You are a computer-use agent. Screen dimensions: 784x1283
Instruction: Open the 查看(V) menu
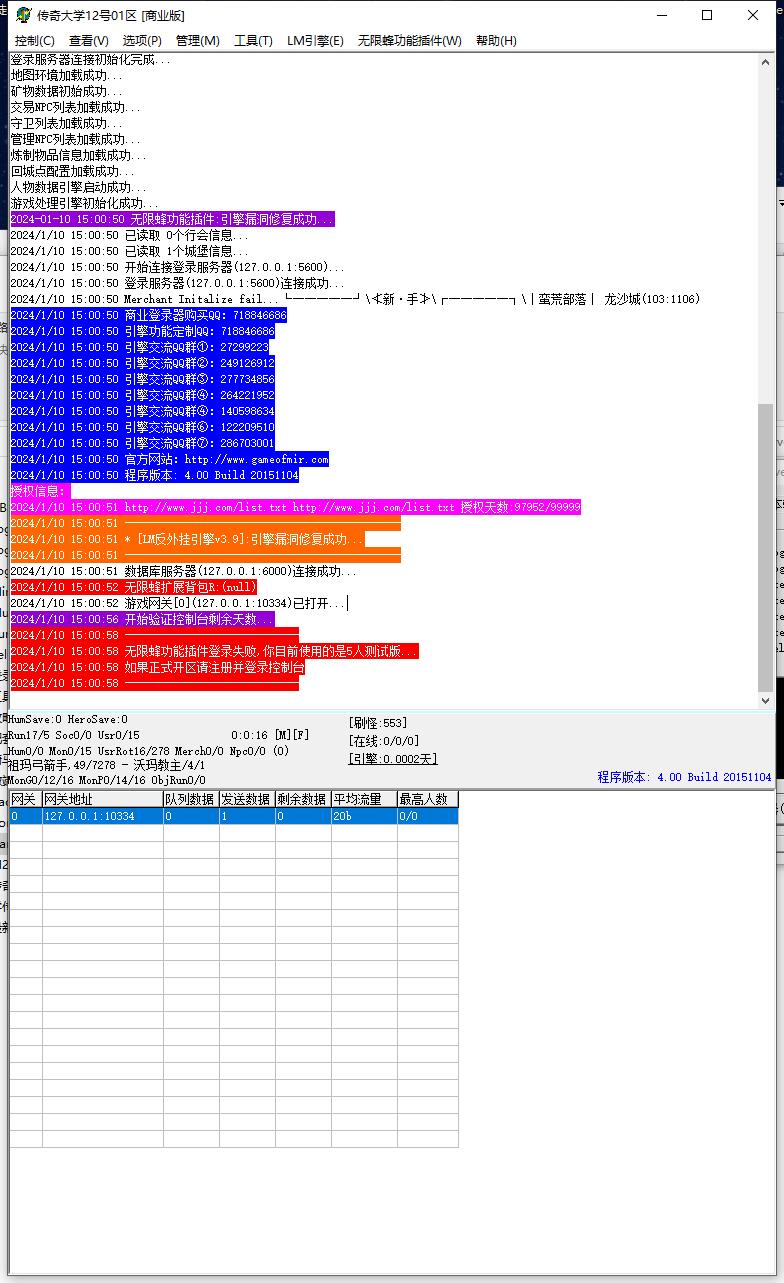click(x=89, y=40)
